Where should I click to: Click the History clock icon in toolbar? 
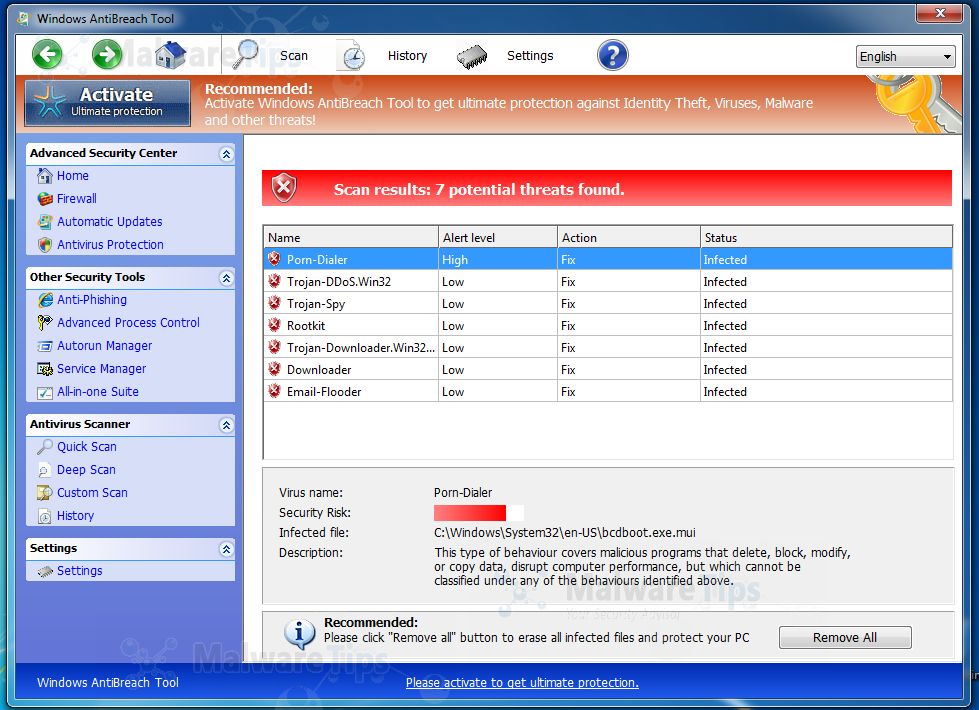pyautogui.click(x=352, y=56)
